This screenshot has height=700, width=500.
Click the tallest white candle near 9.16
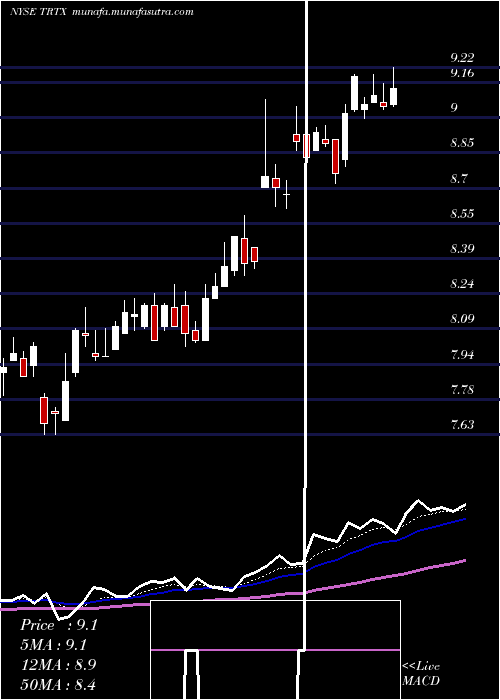[x=354, y=93]
